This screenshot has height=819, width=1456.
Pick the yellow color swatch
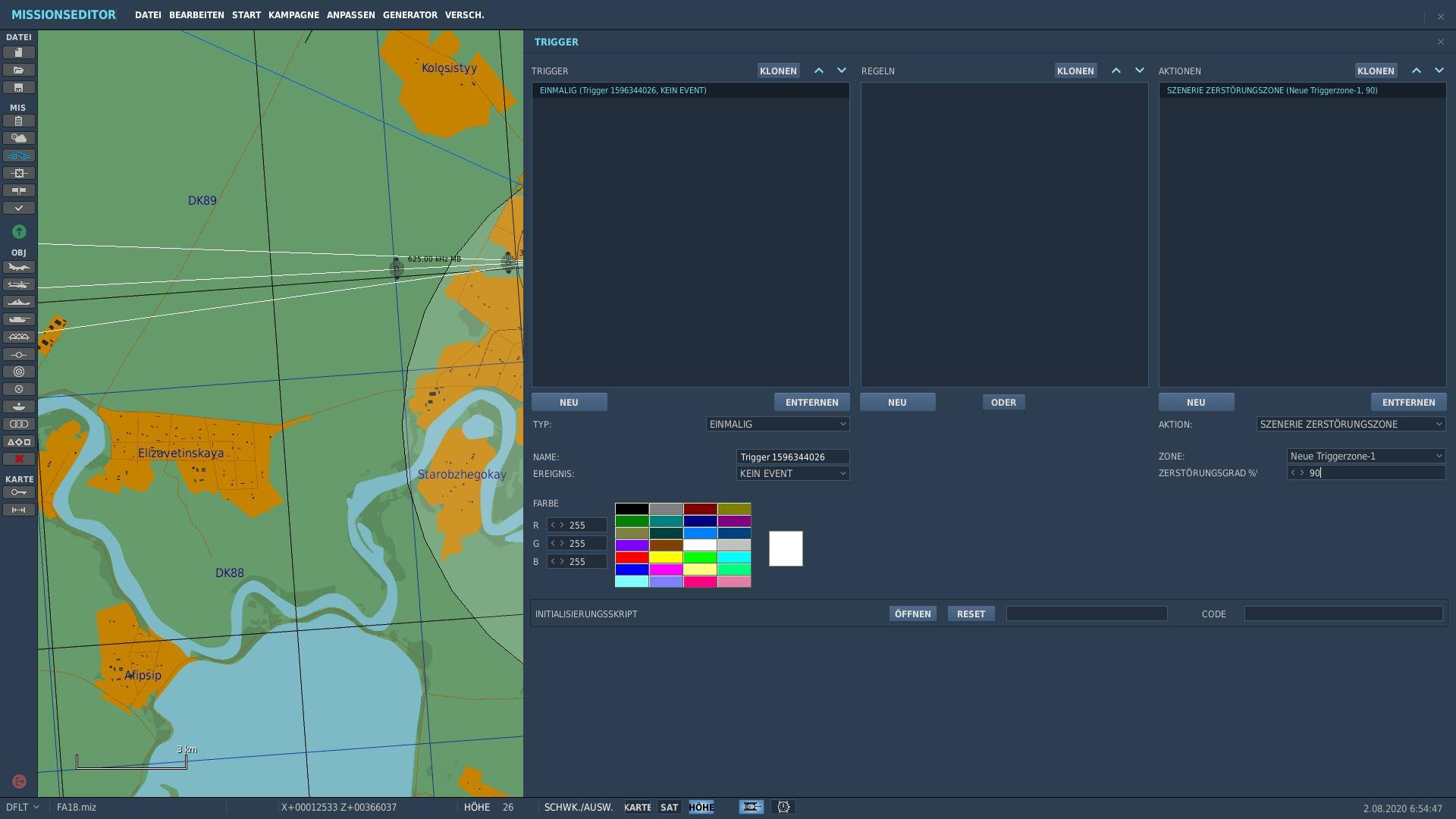point(666,557)
